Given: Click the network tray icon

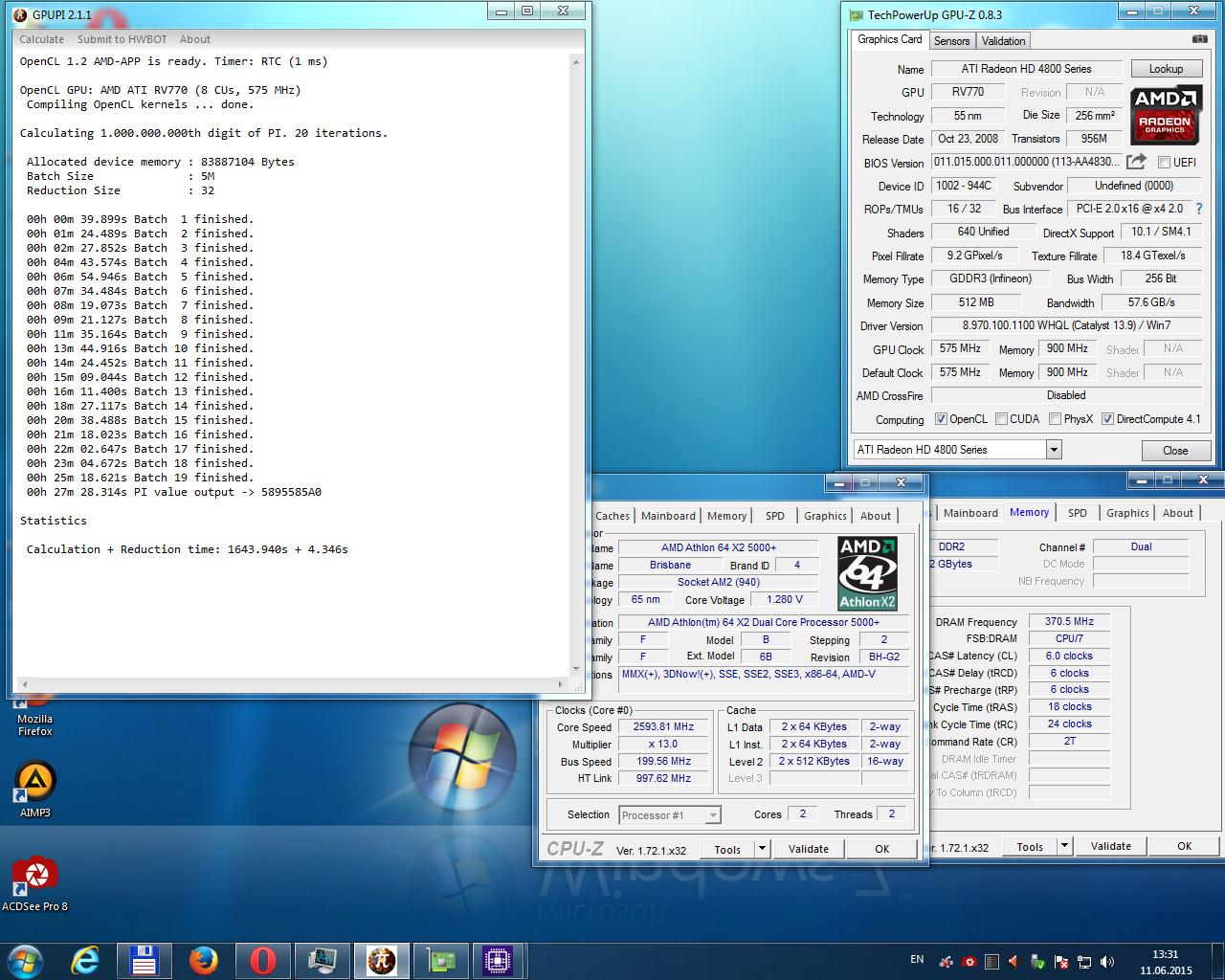Looking at the screenshot, I should (x=1084, y=961).
